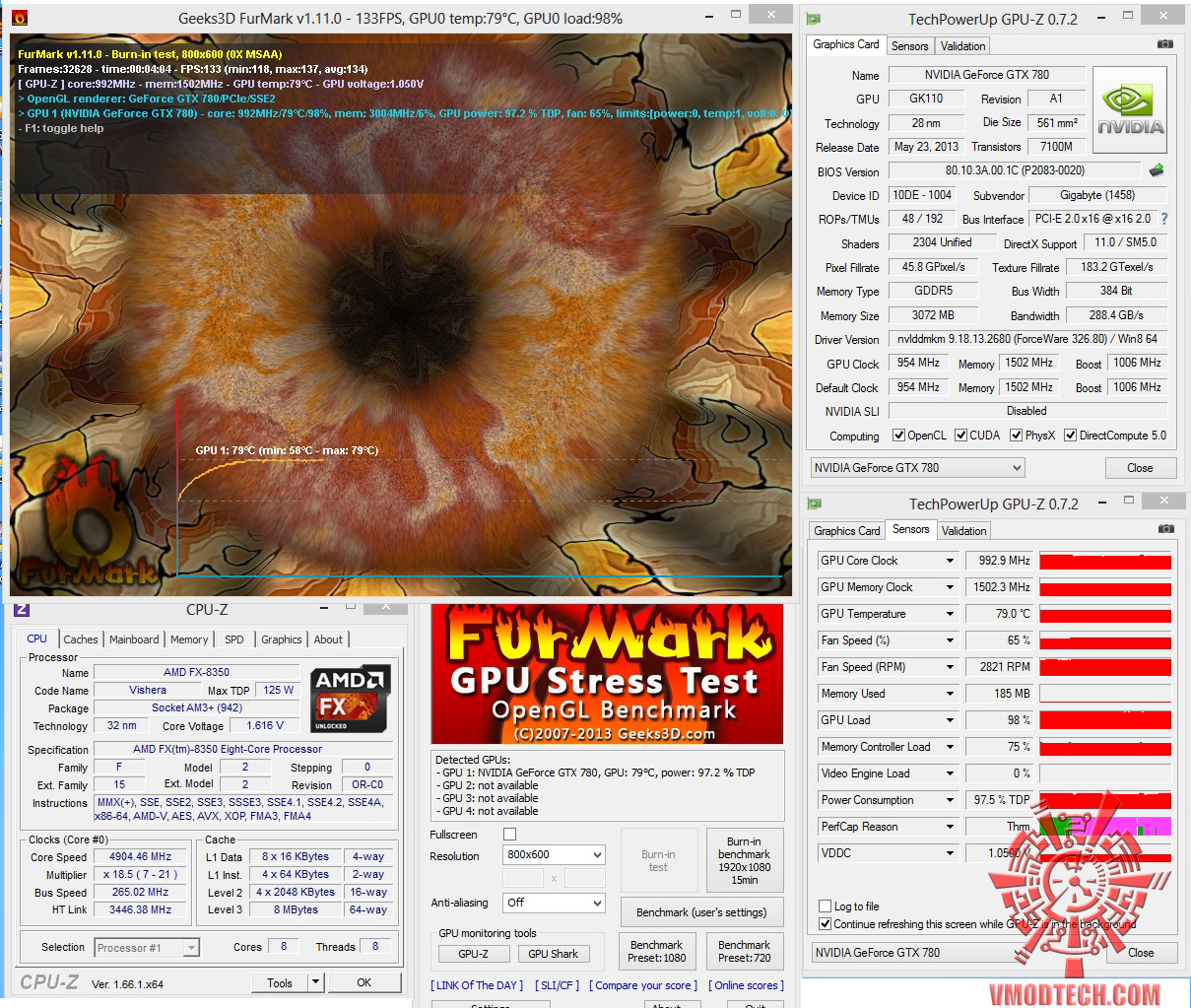Click the Benchmark Preset:1080 button
This screenshot has height=1008, width=1191.
coord(656,951)
